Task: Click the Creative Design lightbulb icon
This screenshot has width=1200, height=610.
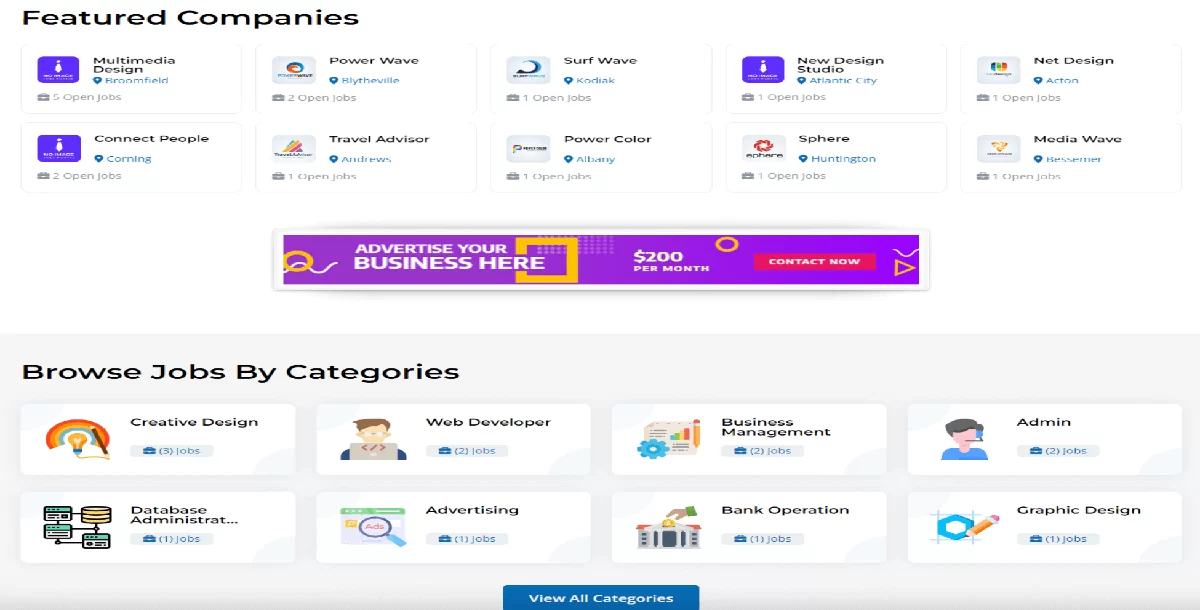Action: [78, 439]
